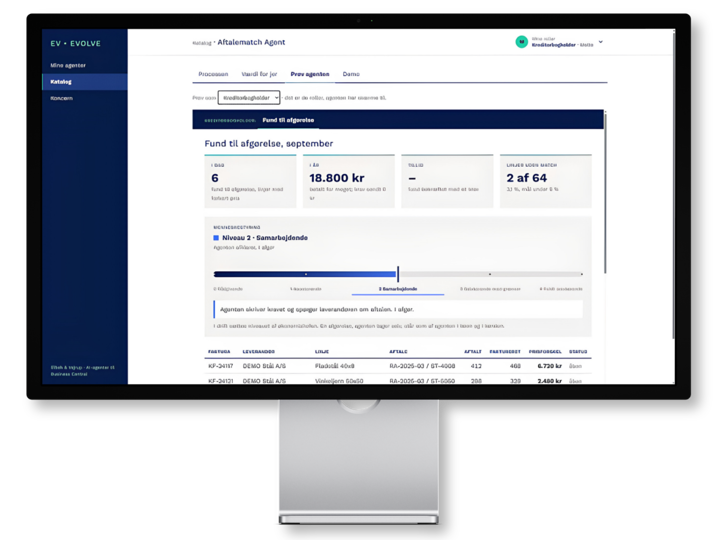Expand the Mine roller chevron menu
720x540 pixels.
click(601, 42)
